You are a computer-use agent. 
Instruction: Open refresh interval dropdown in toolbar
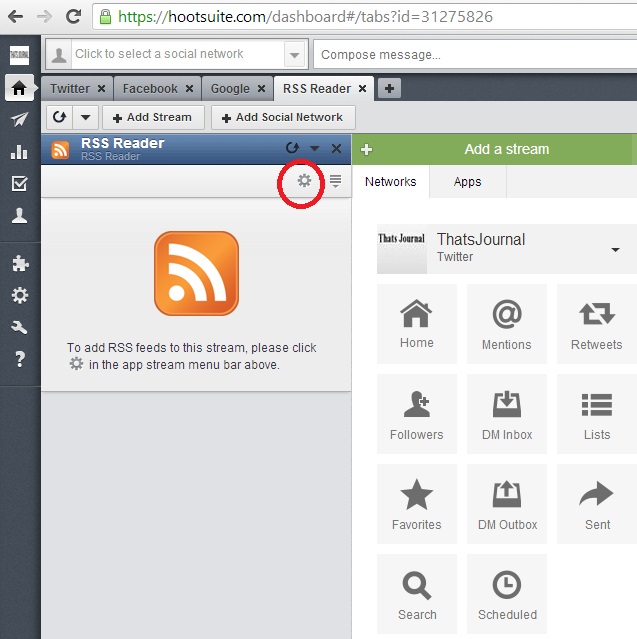tap(86, 117)
